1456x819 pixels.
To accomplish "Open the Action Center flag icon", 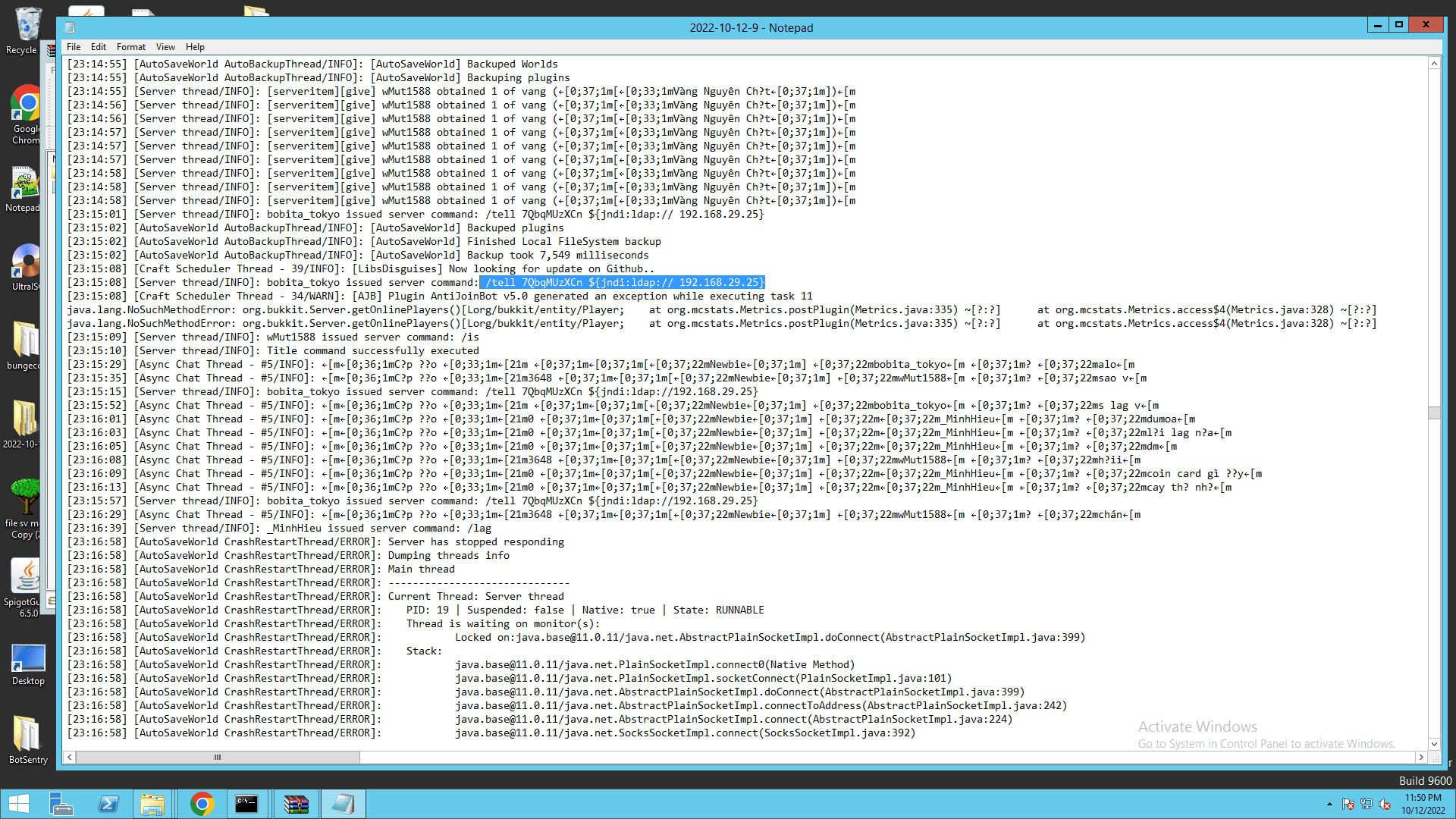I will click(x=1348, y=804).
